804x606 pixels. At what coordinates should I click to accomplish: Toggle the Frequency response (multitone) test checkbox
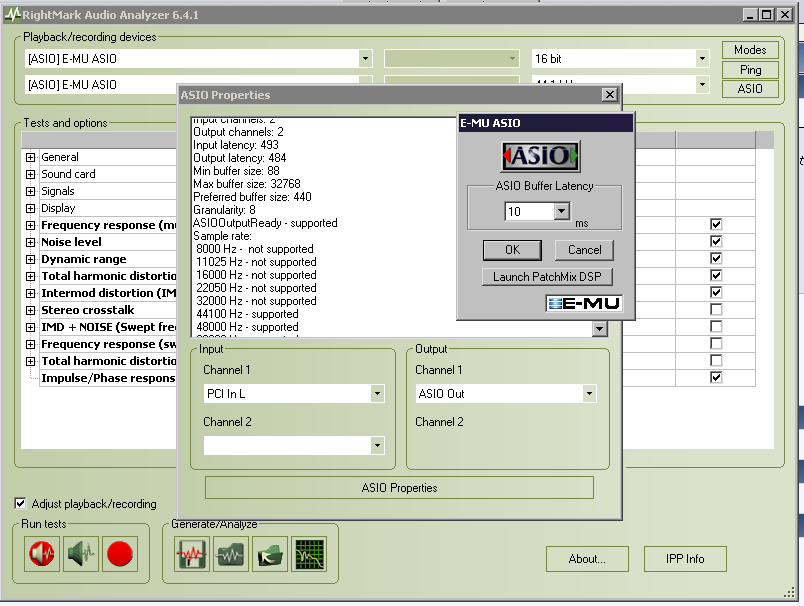coord(716,224)
